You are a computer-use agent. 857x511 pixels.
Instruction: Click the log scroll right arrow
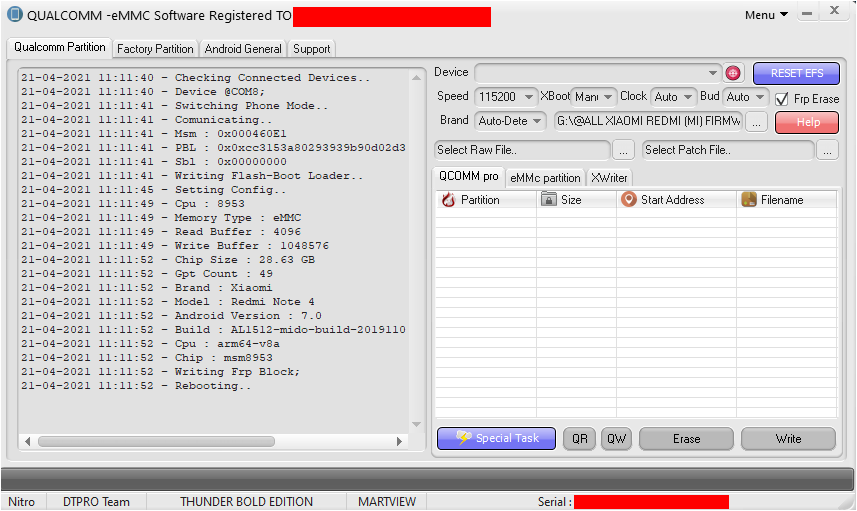(x=400, y=441)
